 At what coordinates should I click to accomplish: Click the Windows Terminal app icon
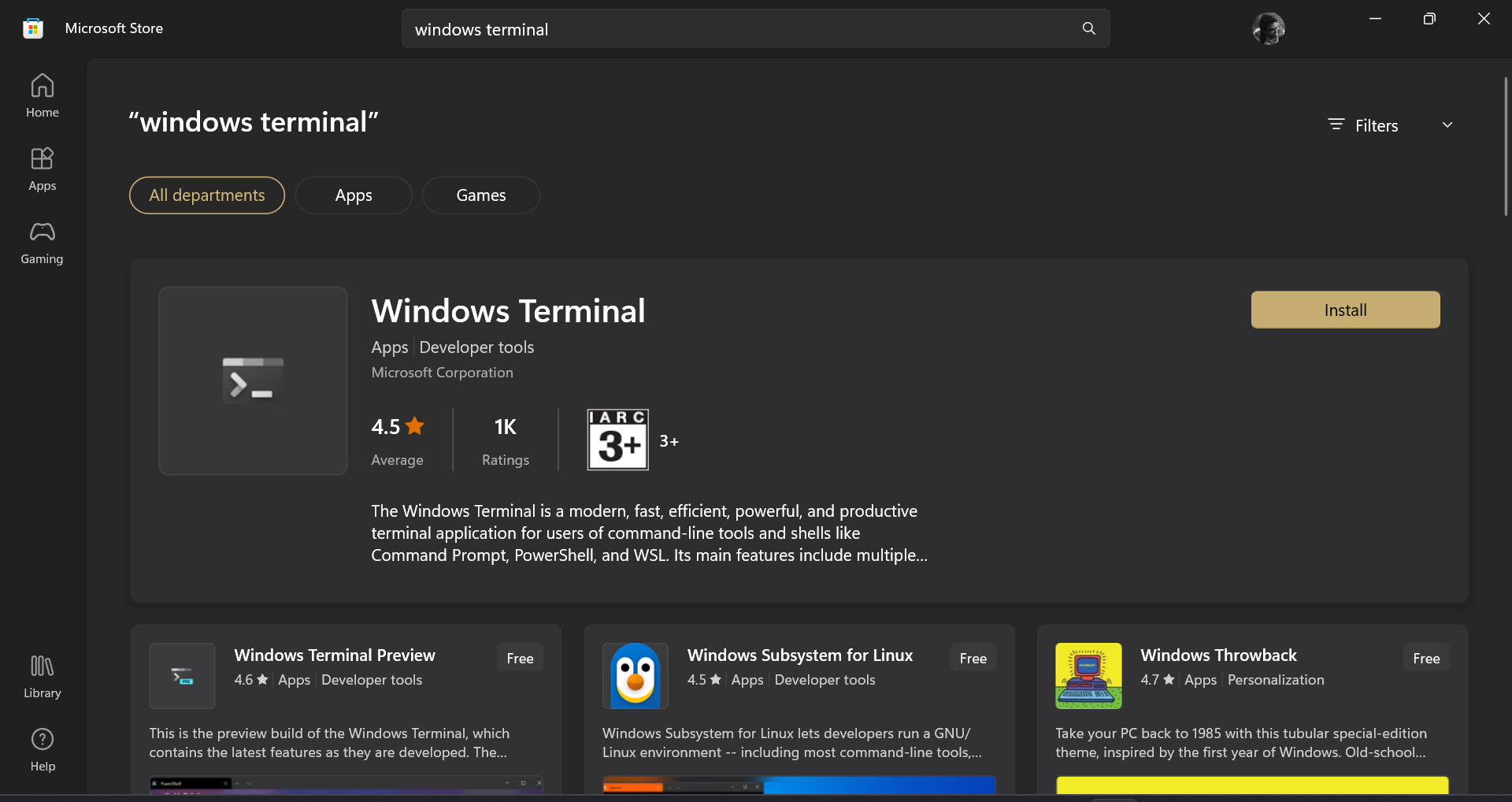click(x=253, y=381)
